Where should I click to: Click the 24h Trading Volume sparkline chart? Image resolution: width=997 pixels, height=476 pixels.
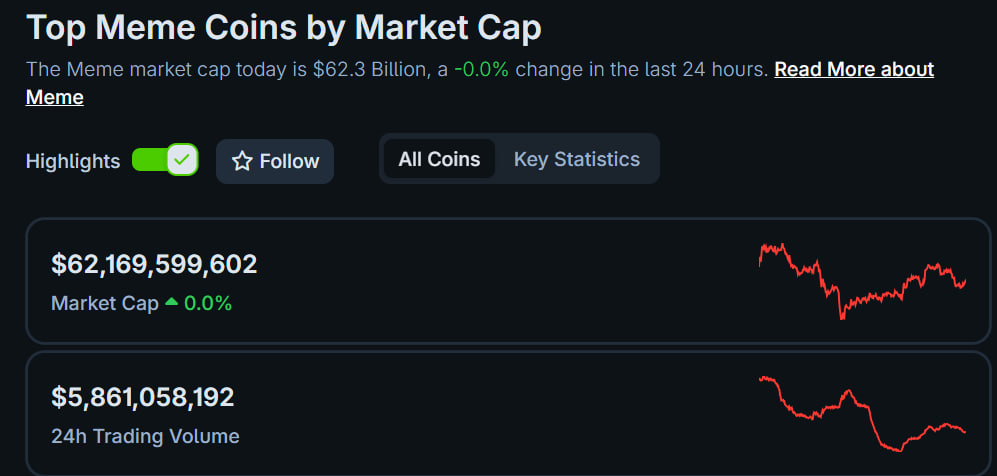point(862,411)
